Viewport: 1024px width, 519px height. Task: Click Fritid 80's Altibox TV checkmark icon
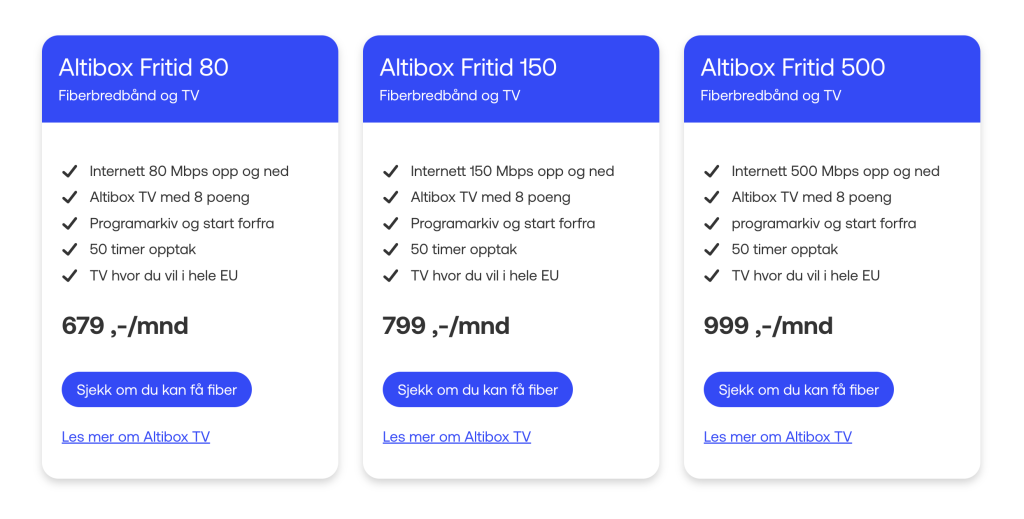pos(70,198)
